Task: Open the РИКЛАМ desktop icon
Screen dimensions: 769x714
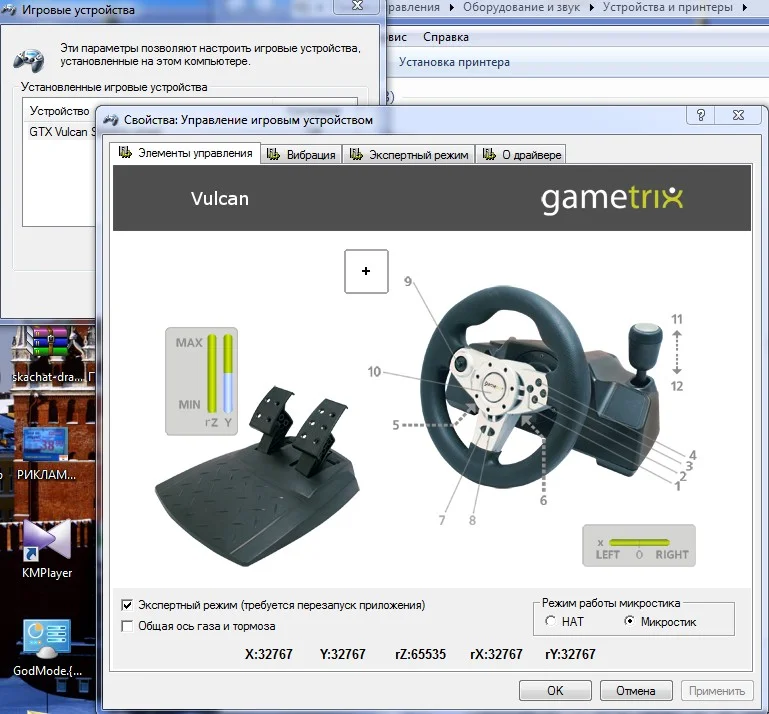Action: 46,445
